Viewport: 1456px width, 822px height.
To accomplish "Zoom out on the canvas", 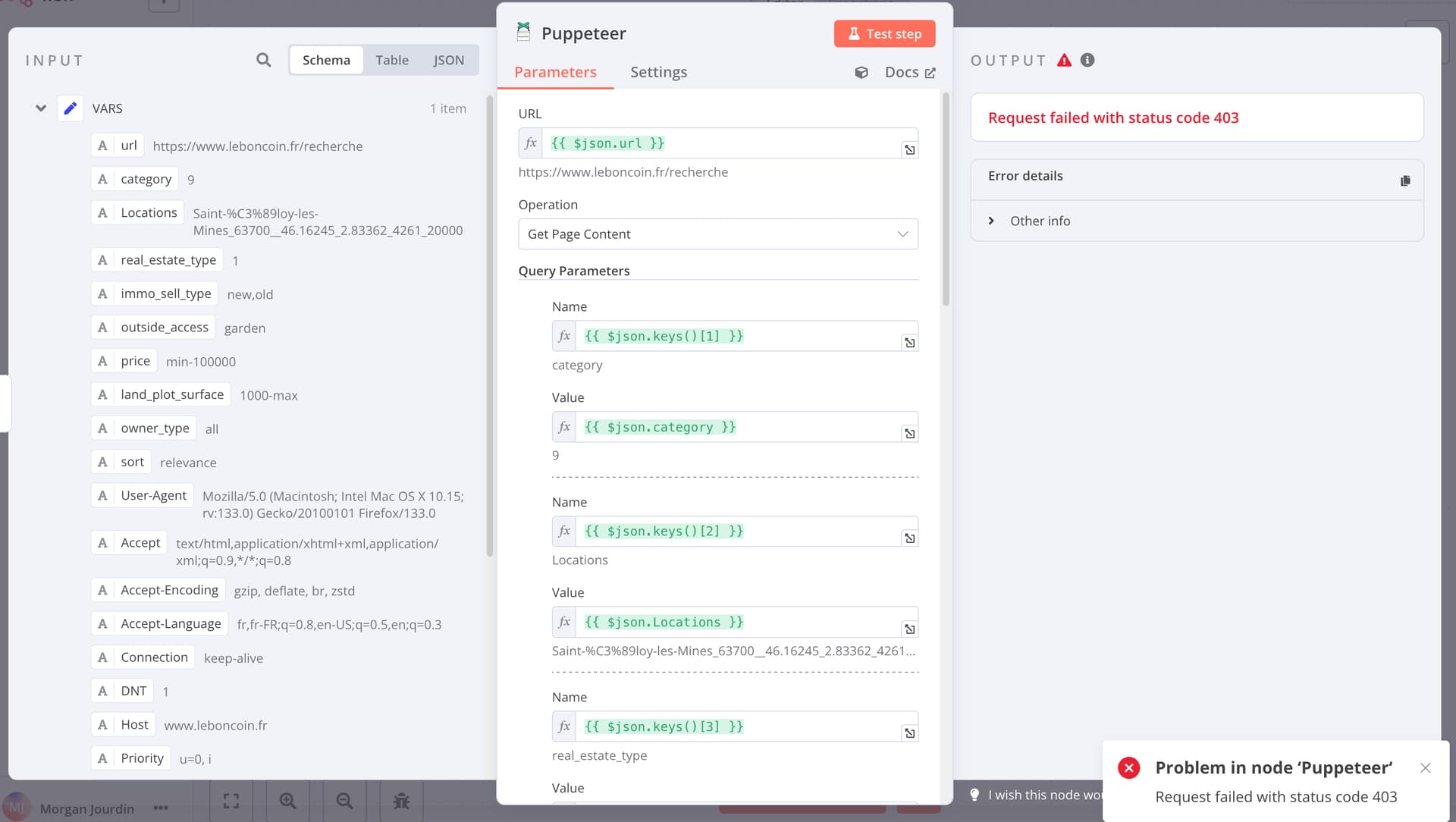I will 344,801.
